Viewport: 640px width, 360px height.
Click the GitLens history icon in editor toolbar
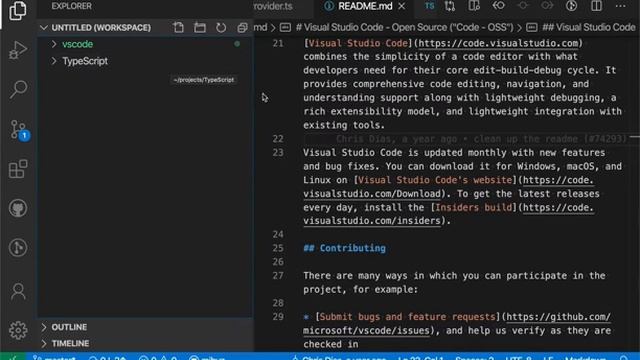pos(571,6)
